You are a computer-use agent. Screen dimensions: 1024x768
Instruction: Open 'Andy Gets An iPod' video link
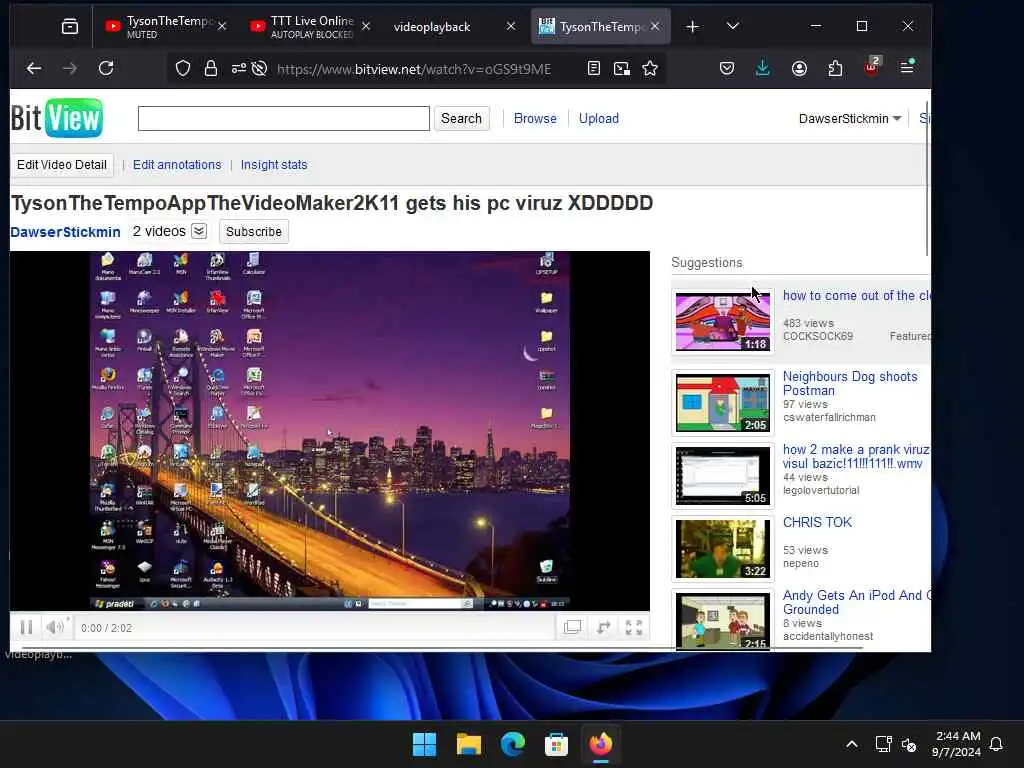[857, 602]
